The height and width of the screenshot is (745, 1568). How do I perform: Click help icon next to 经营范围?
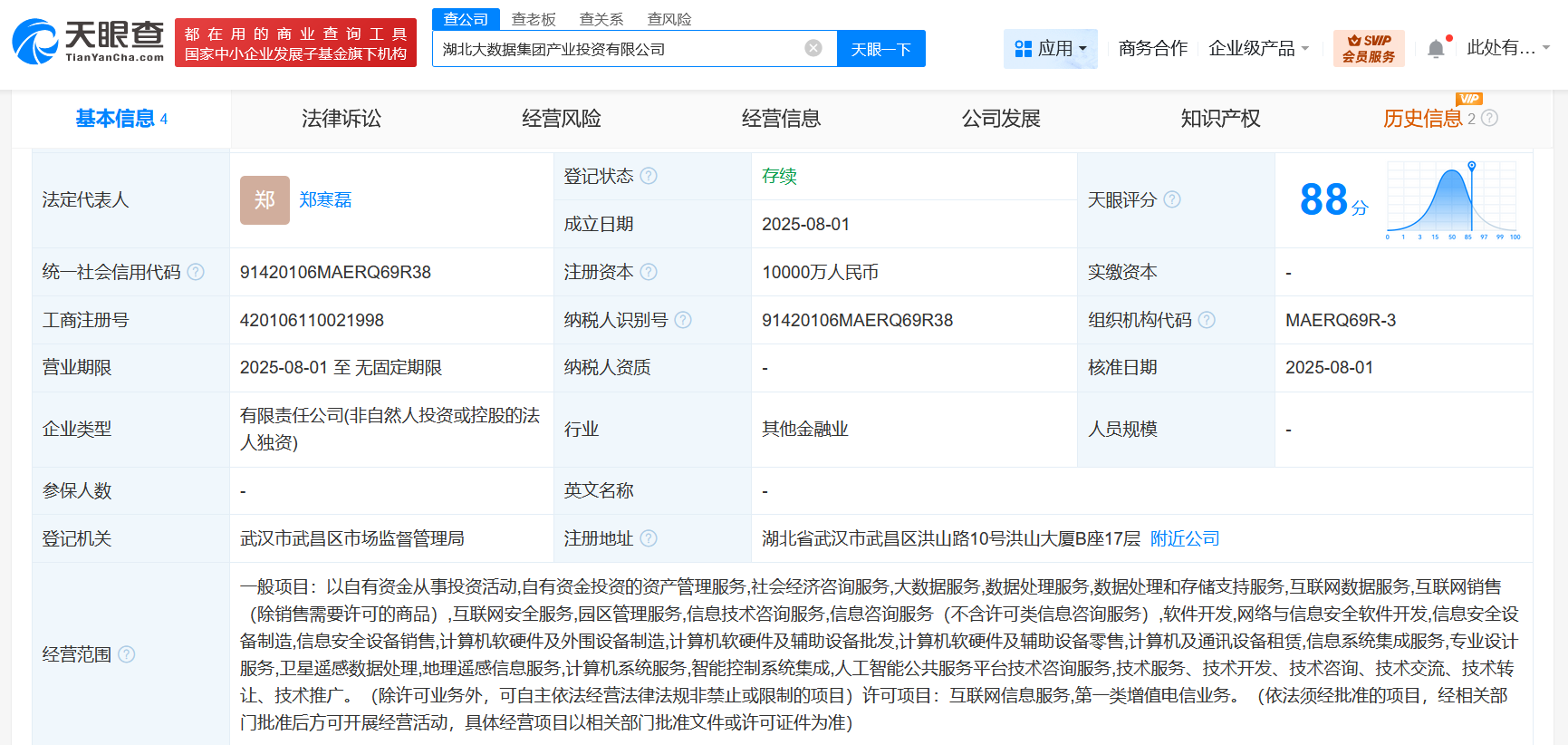127,654
